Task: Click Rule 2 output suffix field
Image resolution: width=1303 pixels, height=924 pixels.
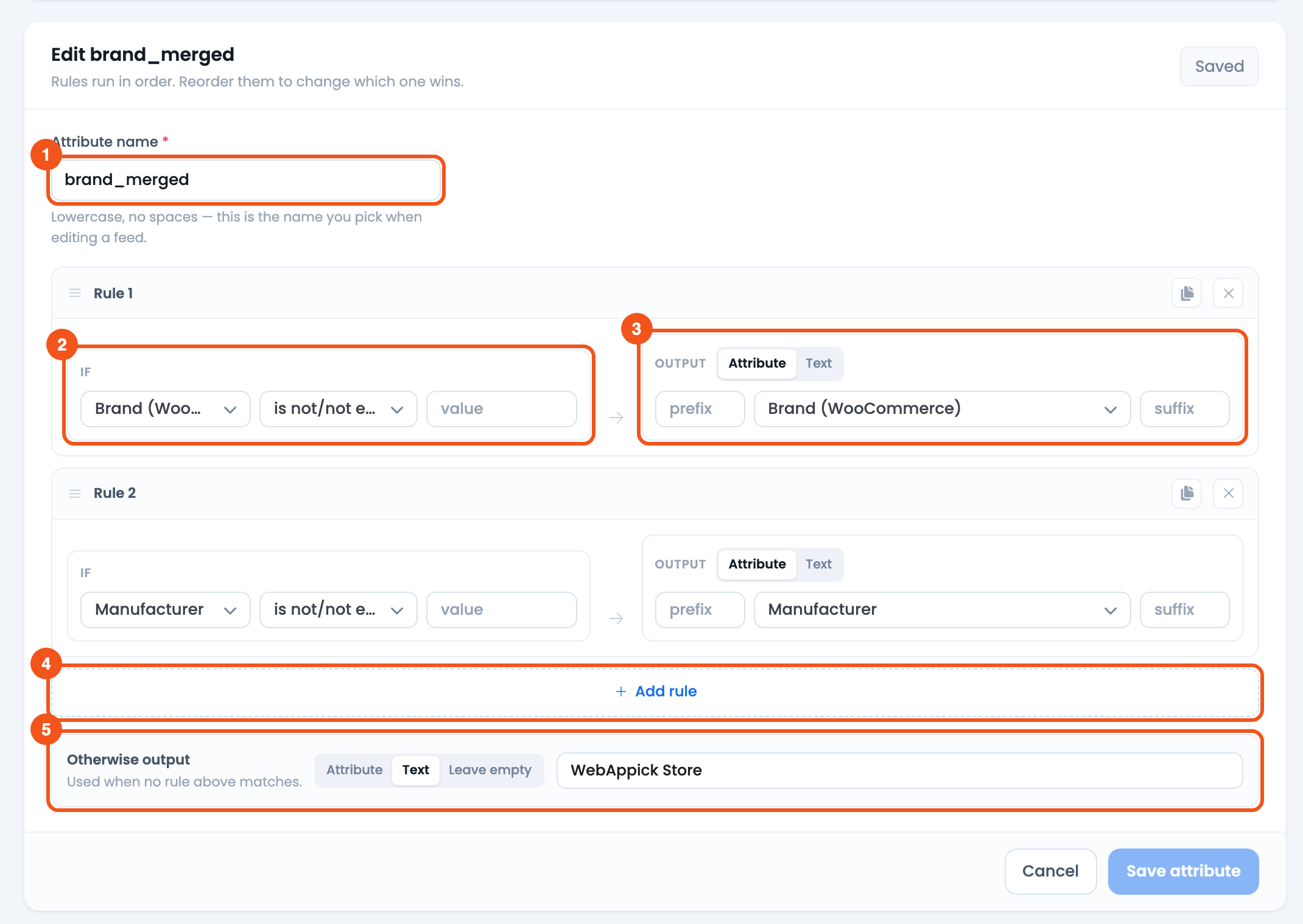Action: coord(1184,610)
